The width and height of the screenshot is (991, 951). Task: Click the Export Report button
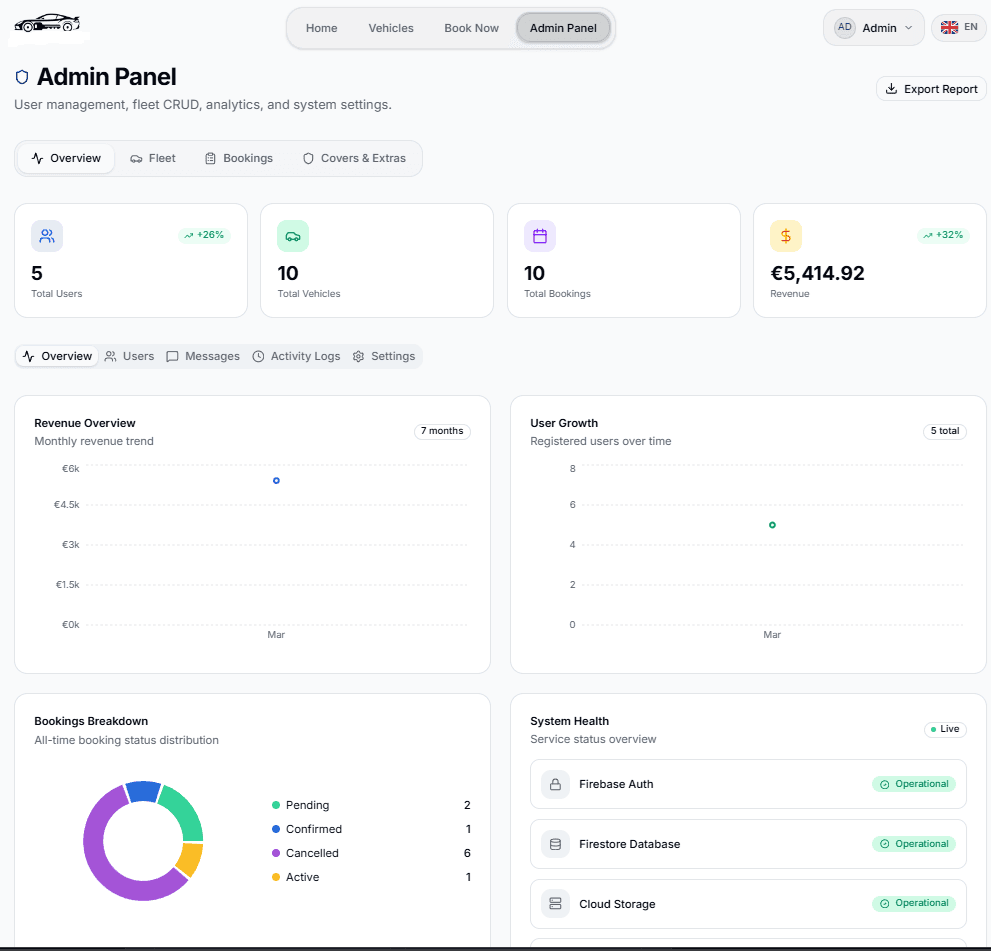point(930,88)
